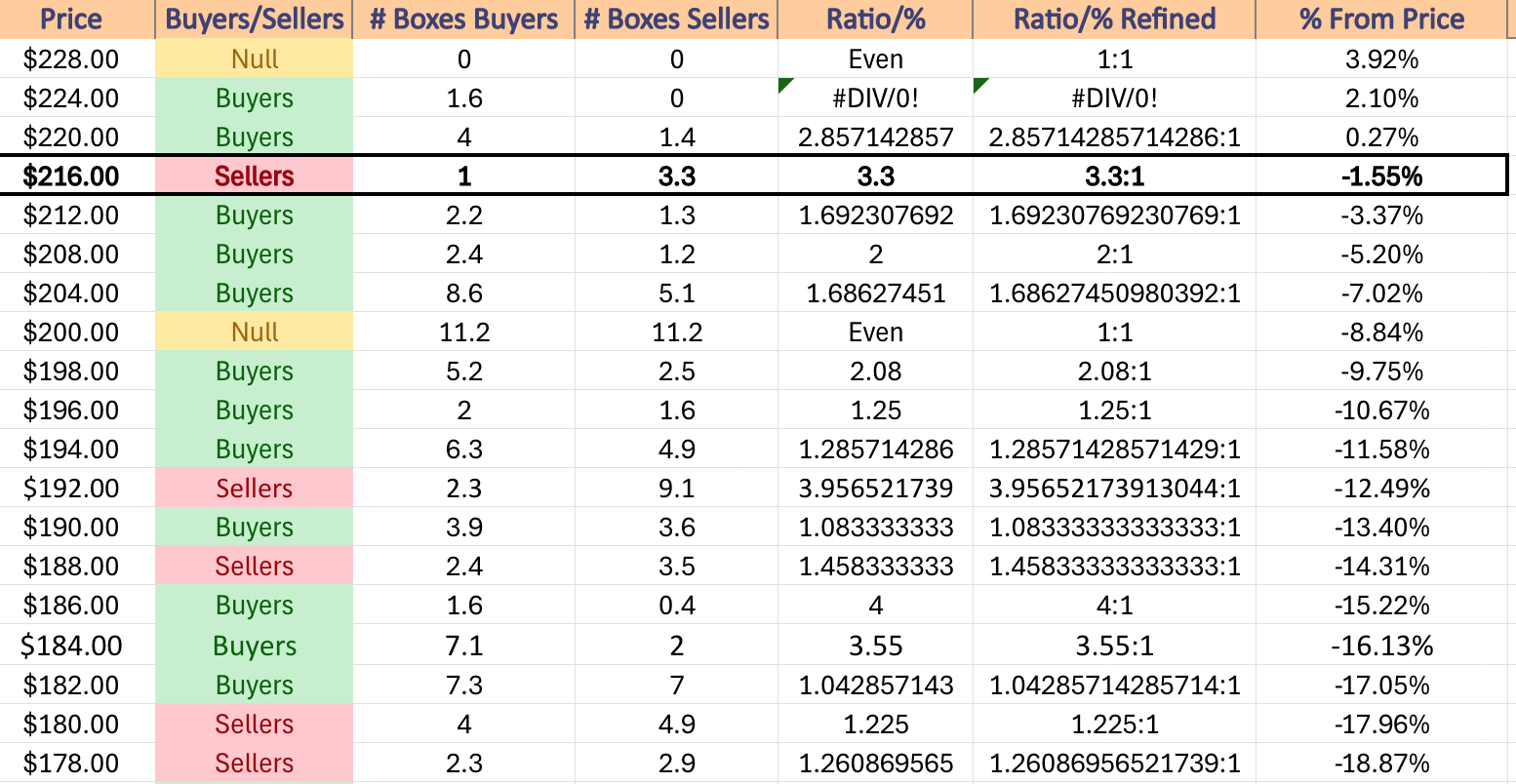Click the Sellers cell at $188.00
Image resolution: width=1516 pixels, height=784 pixels.
point(254,567)
